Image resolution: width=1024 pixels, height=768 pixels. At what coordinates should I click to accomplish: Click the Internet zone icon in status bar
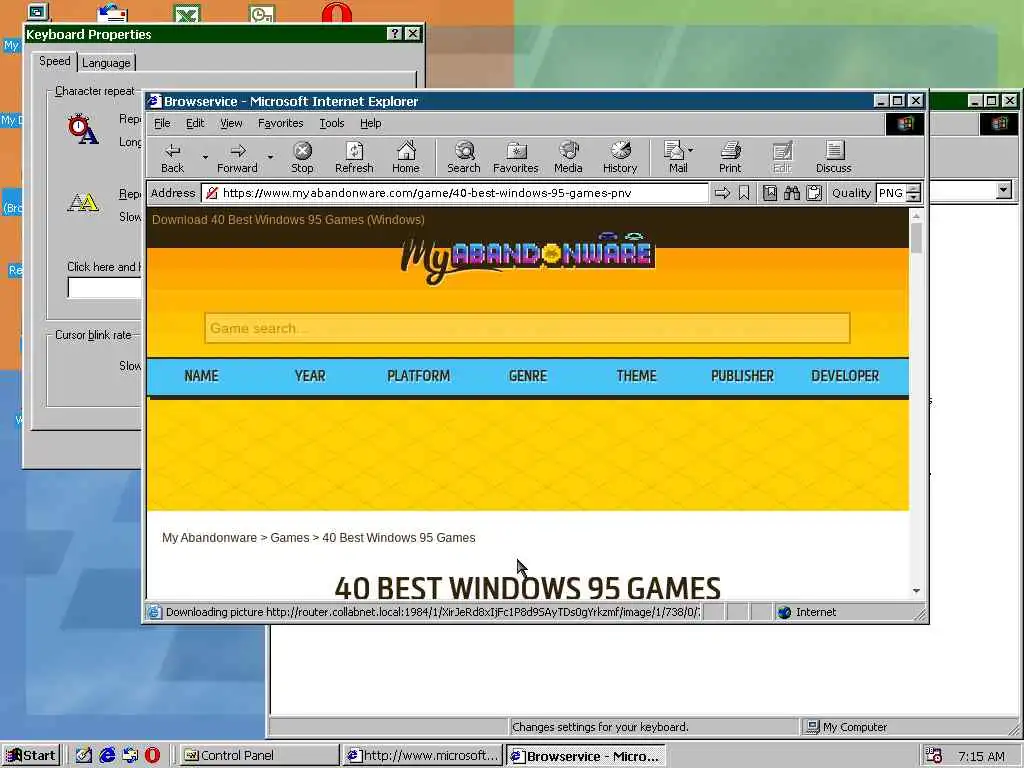point(784,612)
